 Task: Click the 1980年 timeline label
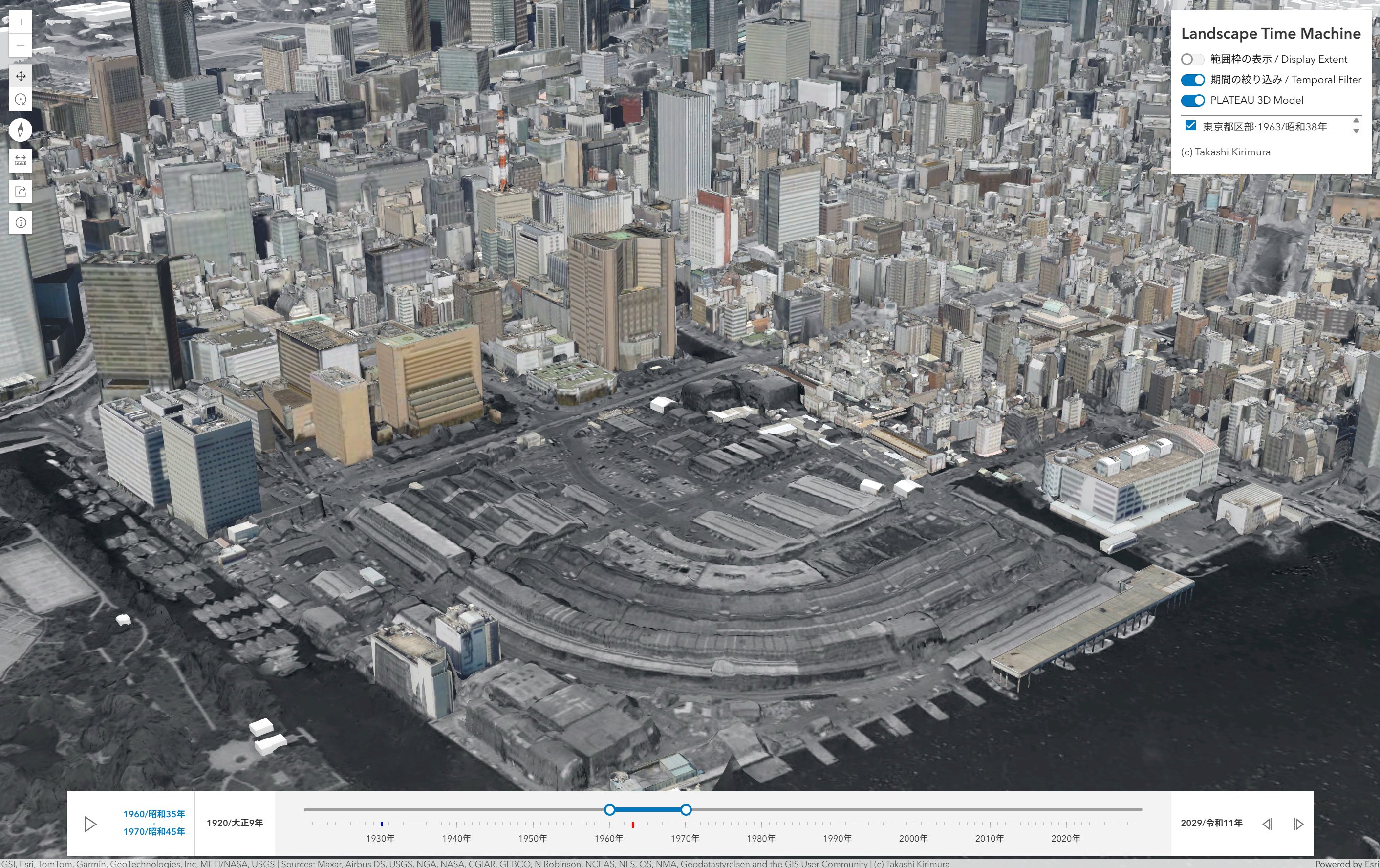tap(761, 838)
